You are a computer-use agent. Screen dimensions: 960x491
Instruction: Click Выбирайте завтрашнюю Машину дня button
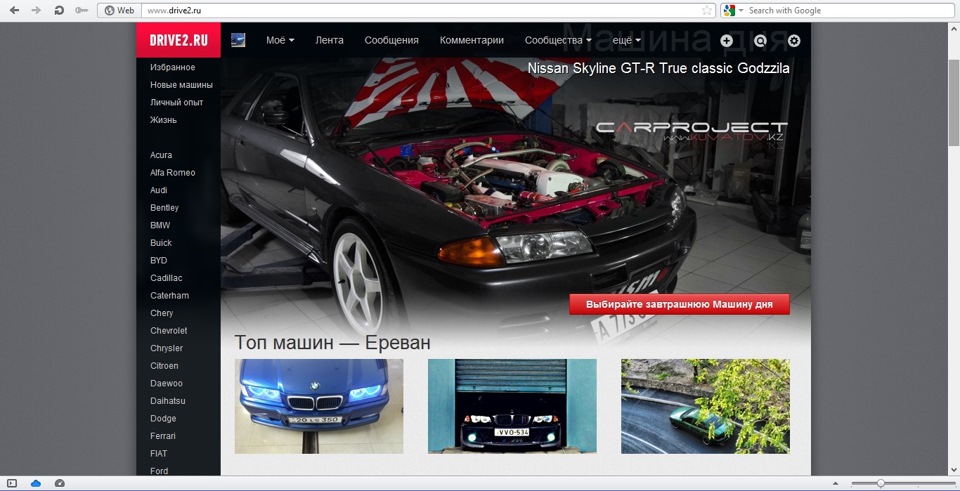[x=679, y=304]
